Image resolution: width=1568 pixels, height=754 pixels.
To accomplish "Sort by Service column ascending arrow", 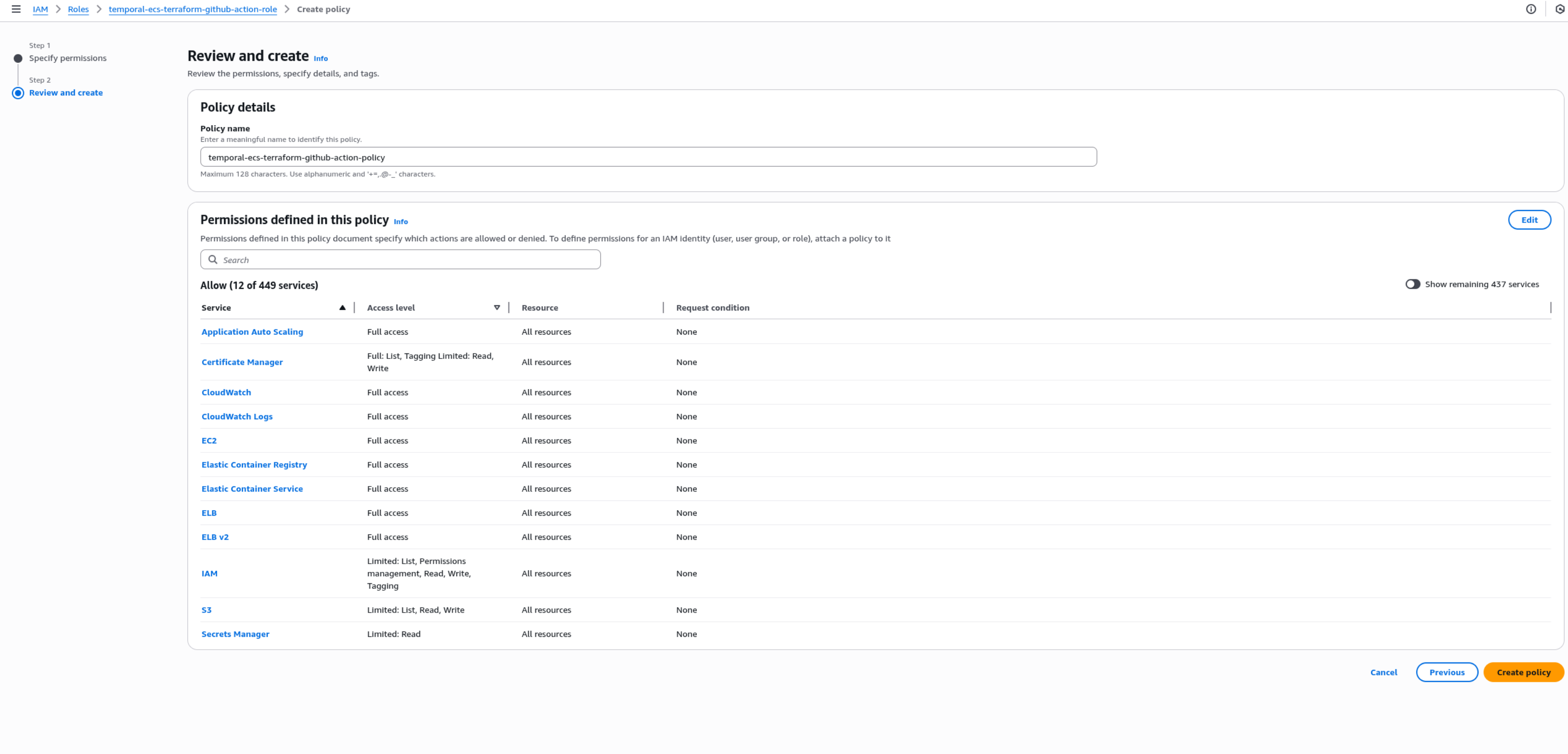I will pos(342,308).
